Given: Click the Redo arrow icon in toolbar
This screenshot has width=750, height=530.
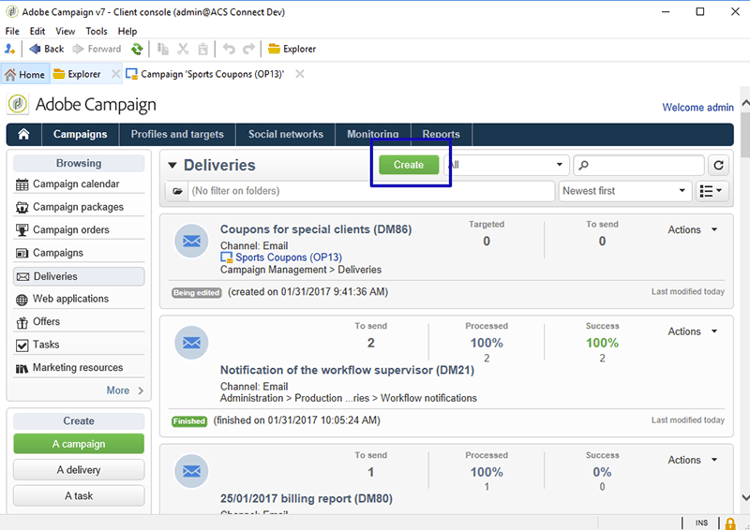Looking at the screenshot, I should [249, 49].
